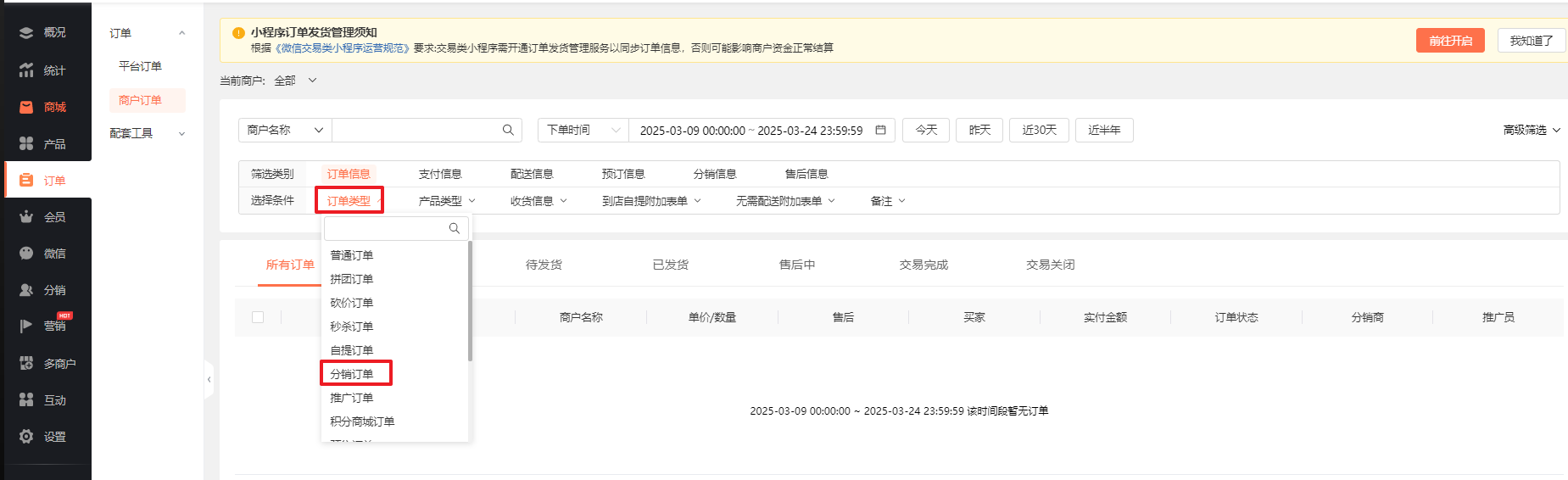Select 商户订单 in the submenu
This screenshot has width=1568, height=480.
pyautogui.click(x=148, y=100)
